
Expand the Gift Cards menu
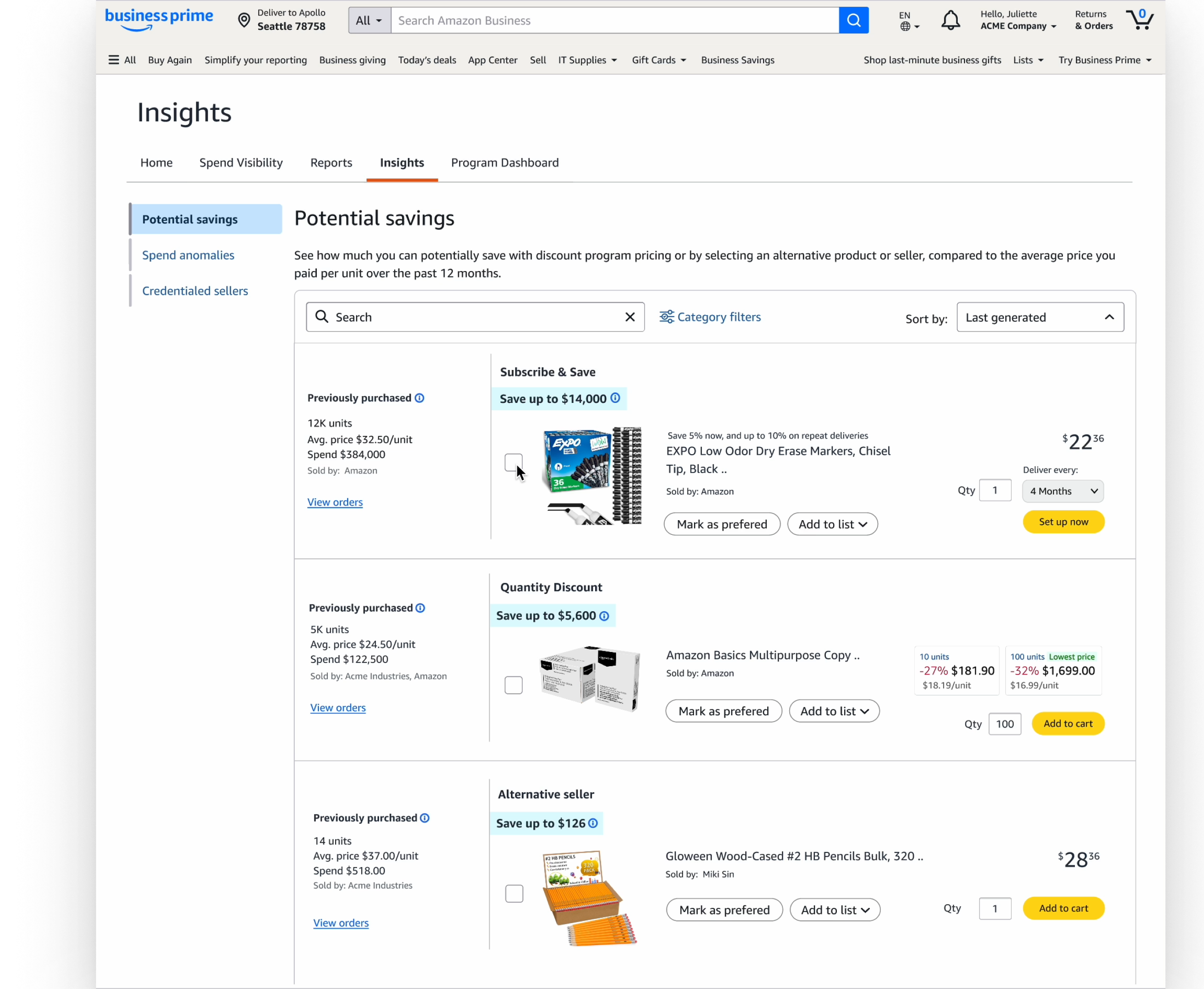659,60
